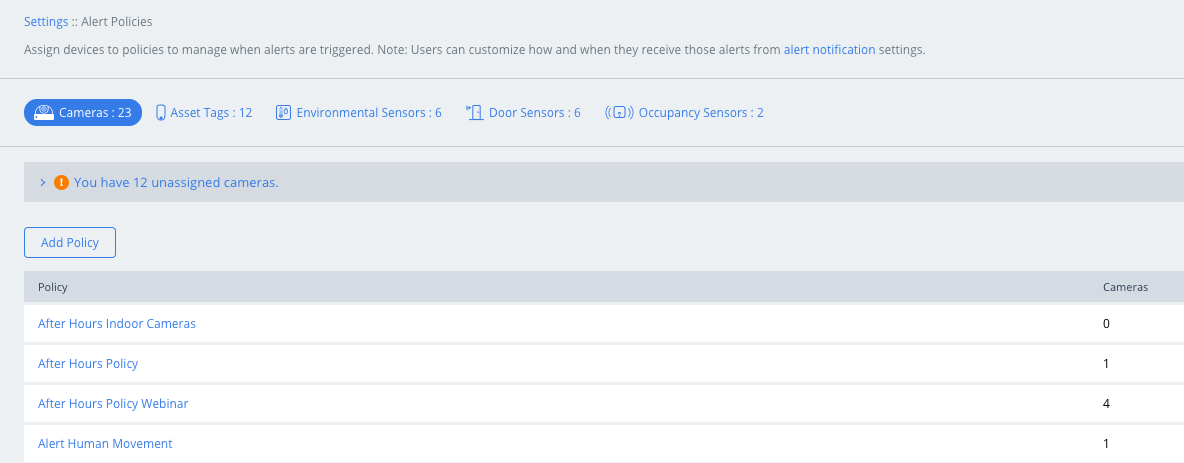Click the asset tag icon
This screenshot has width=1184, height=463.
tap(160, 113)
